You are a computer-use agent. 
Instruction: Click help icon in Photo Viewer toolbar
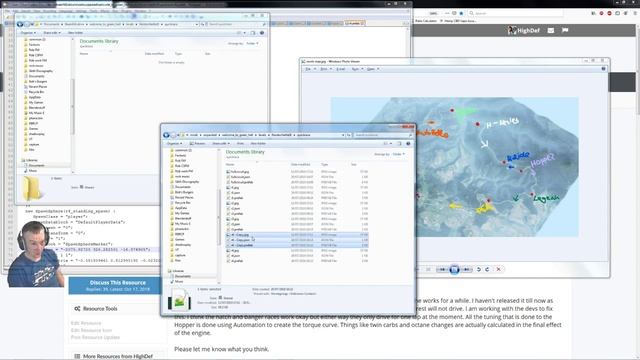click(x=604, y=69)
